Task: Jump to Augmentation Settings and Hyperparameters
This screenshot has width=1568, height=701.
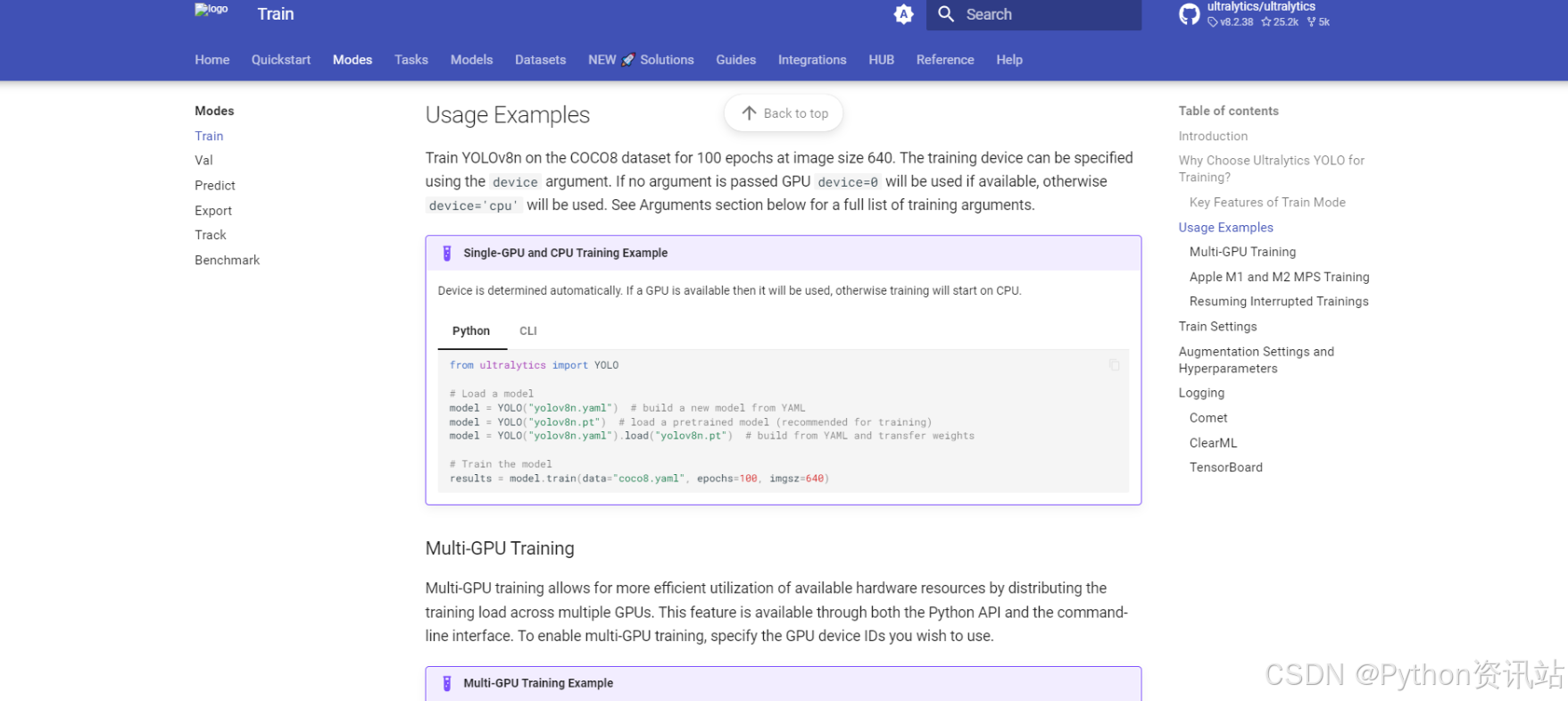Action: pos(1256,360)
